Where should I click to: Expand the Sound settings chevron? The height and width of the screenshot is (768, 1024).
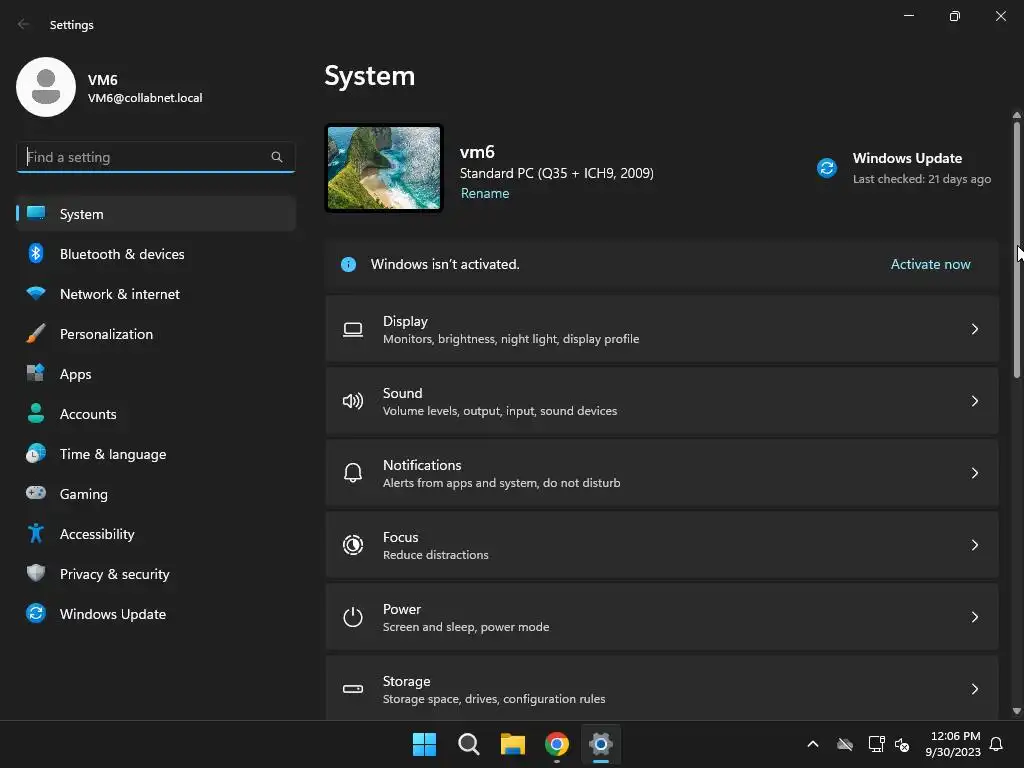coord(974,401)
